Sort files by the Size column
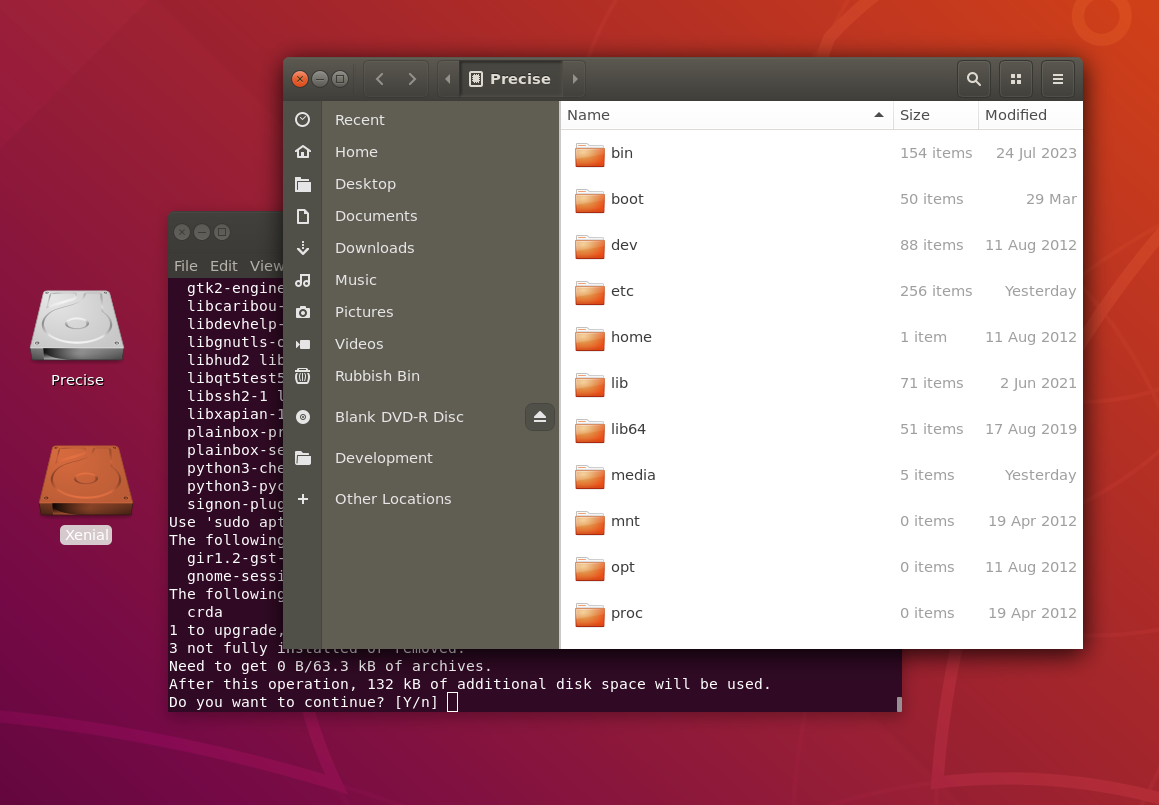The image size is (1159, 805). (x=934, y=115)
